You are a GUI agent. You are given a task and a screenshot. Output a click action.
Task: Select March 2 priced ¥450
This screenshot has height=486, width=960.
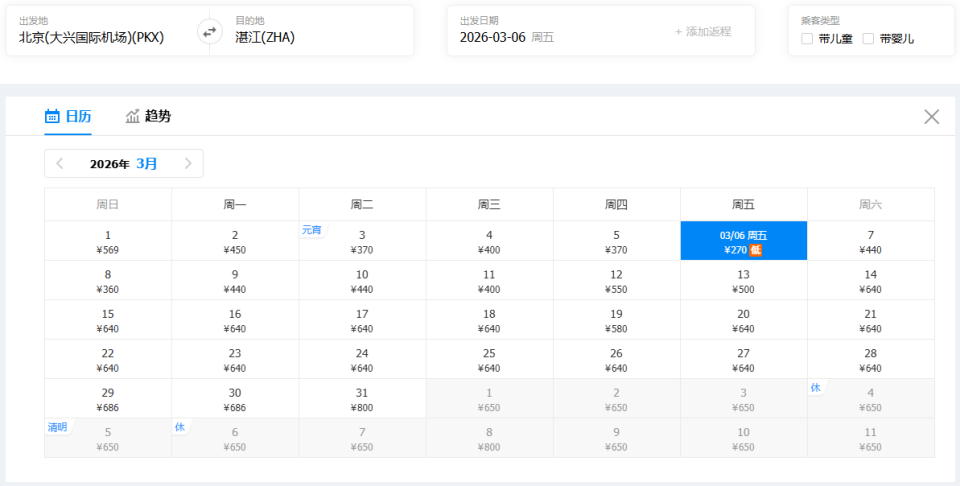pyautogui.click(x=235, y=241)
